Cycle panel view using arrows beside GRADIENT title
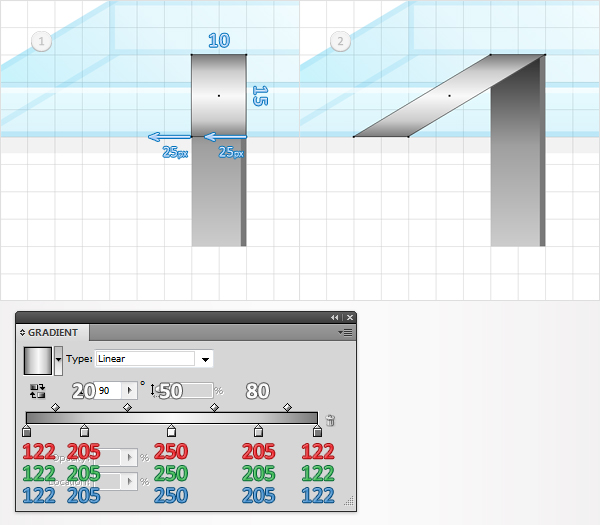This screenshot has width=600, height=525. (x=22, y=333)
